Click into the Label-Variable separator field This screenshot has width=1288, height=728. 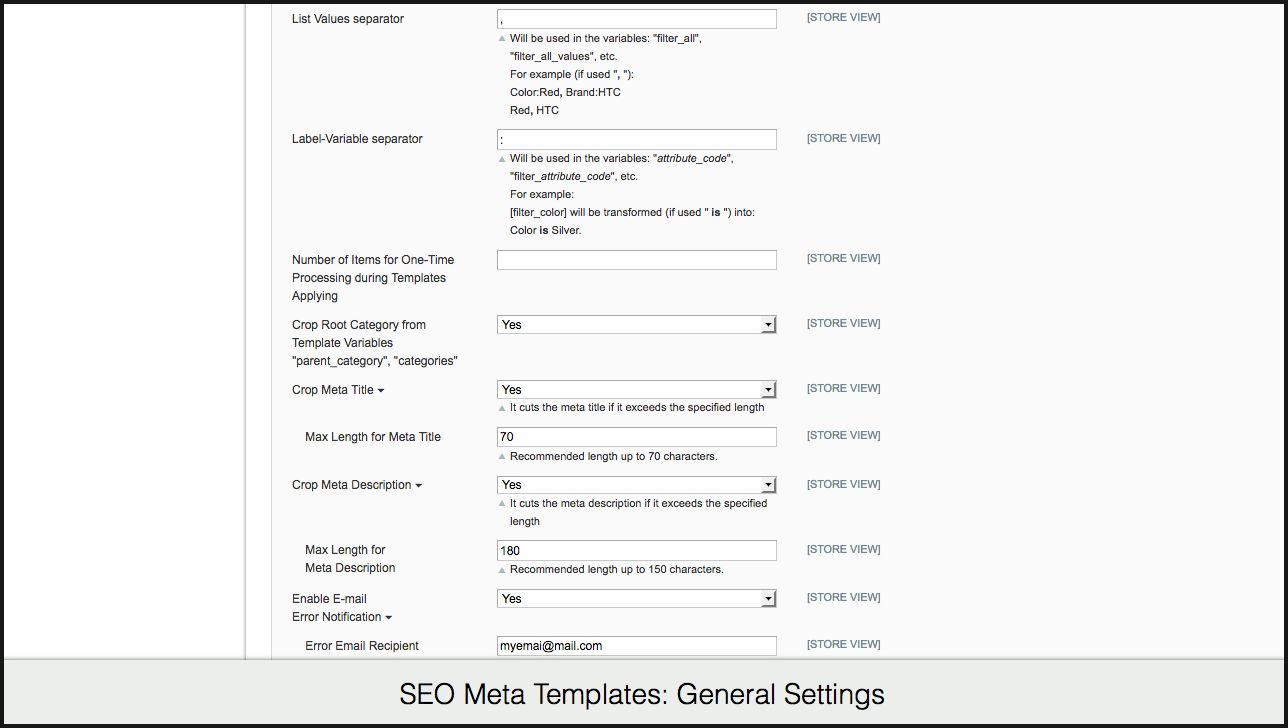[x=636, y=140]
